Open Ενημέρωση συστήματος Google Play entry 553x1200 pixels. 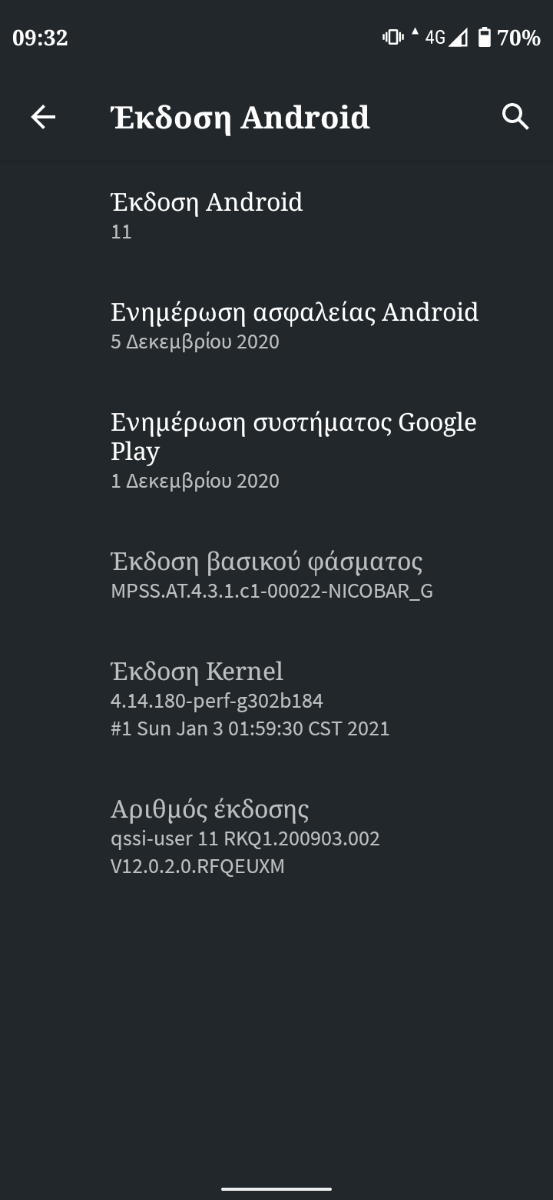tap(276, 450)
